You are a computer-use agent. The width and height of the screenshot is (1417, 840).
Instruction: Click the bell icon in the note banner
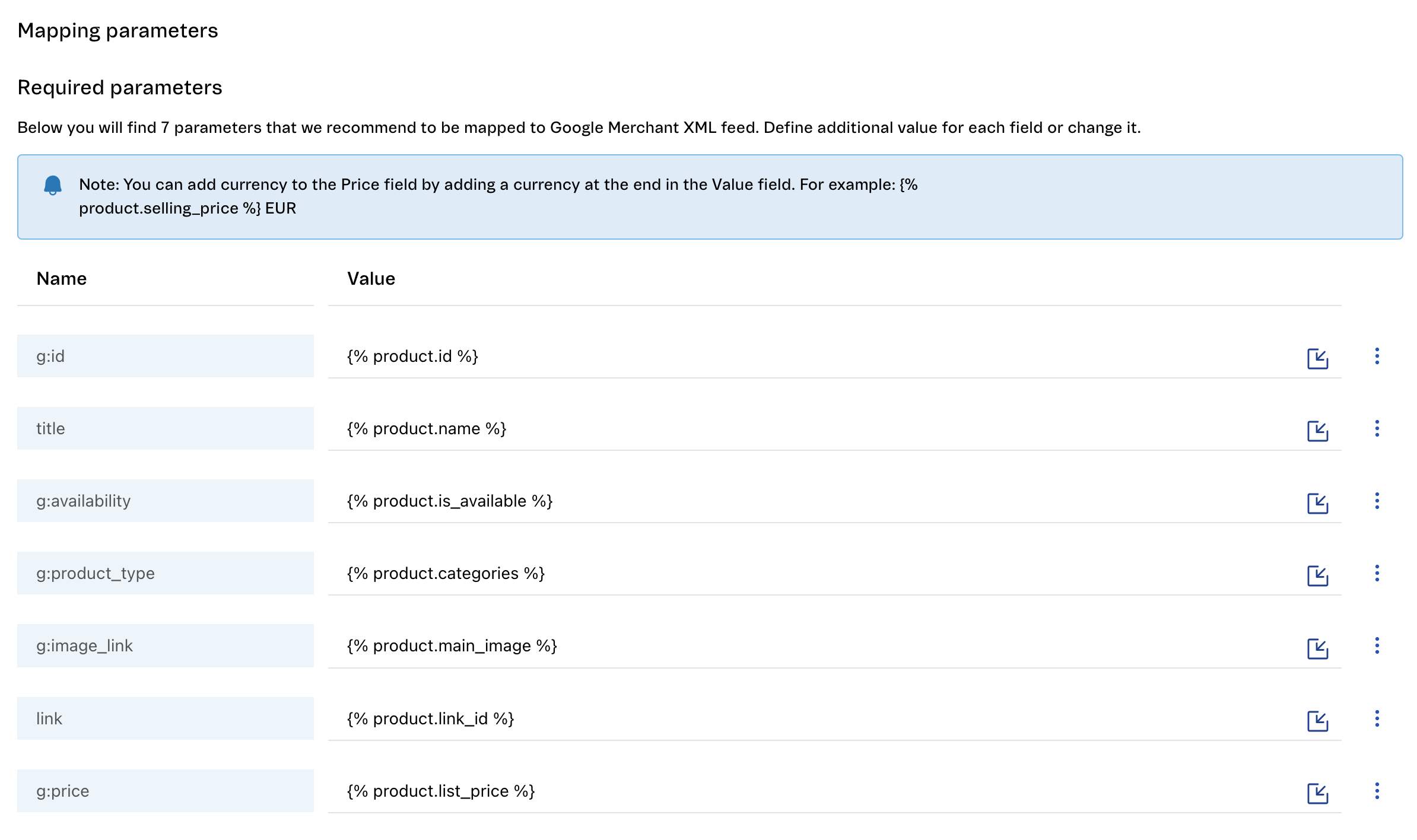tap(53, 185)
